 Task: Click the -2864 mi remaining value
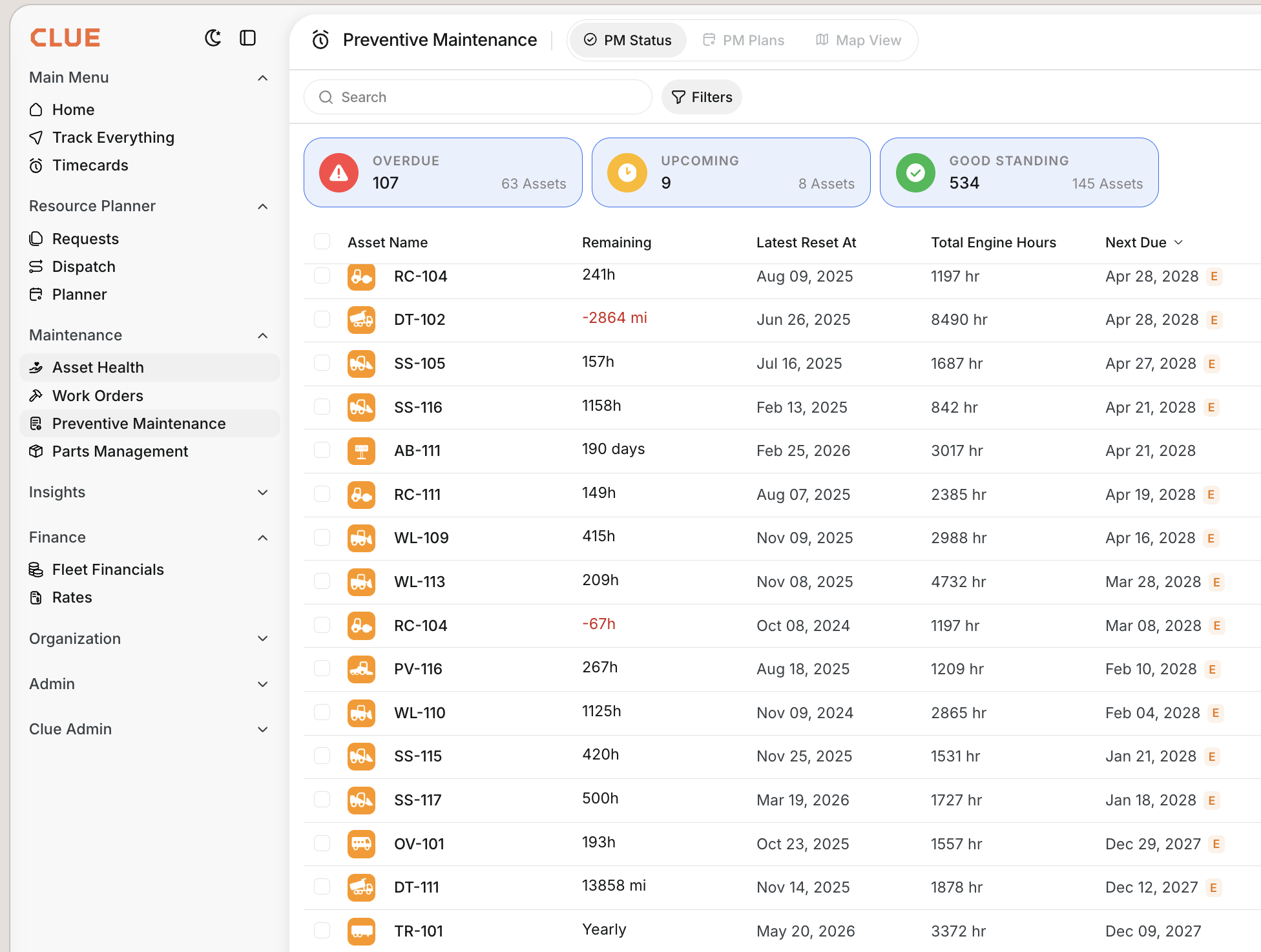[615, 318]
